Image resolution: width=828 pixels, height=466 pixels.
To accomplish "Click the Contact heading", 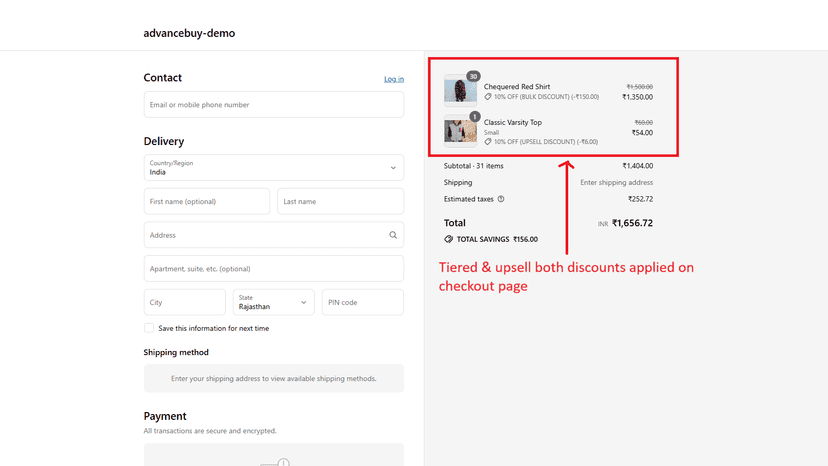I will click(163, 78).
